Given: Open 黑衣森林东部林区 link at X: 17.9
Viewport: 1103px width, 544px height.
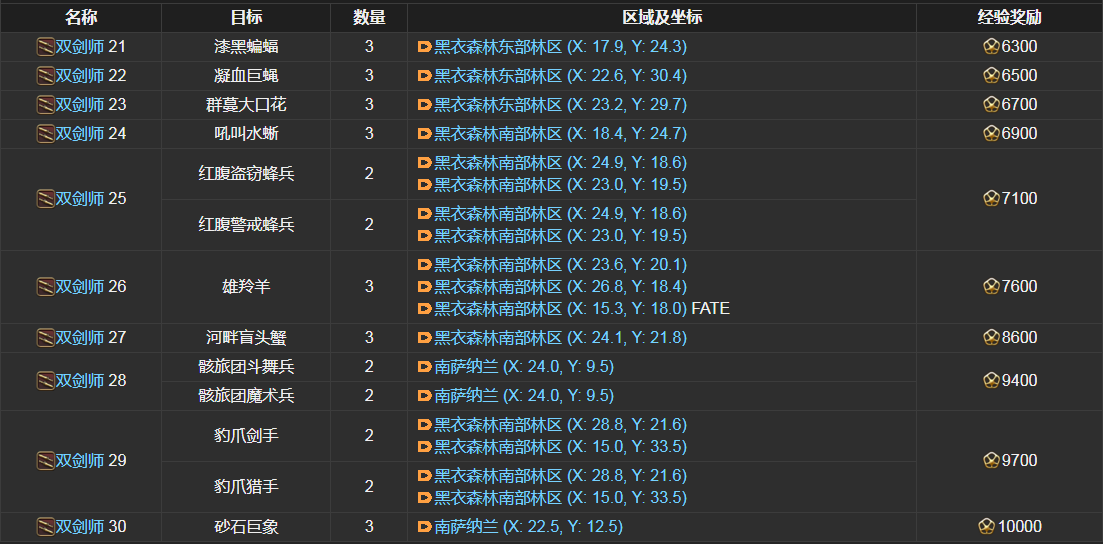Looking at the screenshot, I should (x=560, y=47).
